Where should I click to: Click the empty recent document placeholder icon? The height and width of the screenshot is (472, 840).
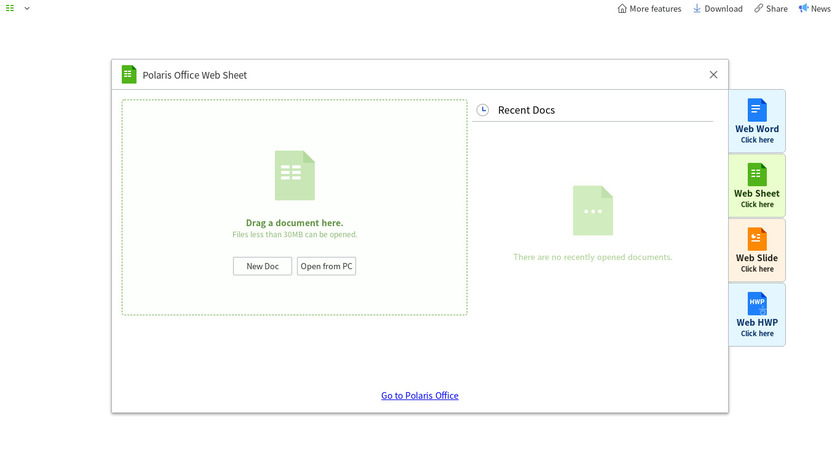592,211
